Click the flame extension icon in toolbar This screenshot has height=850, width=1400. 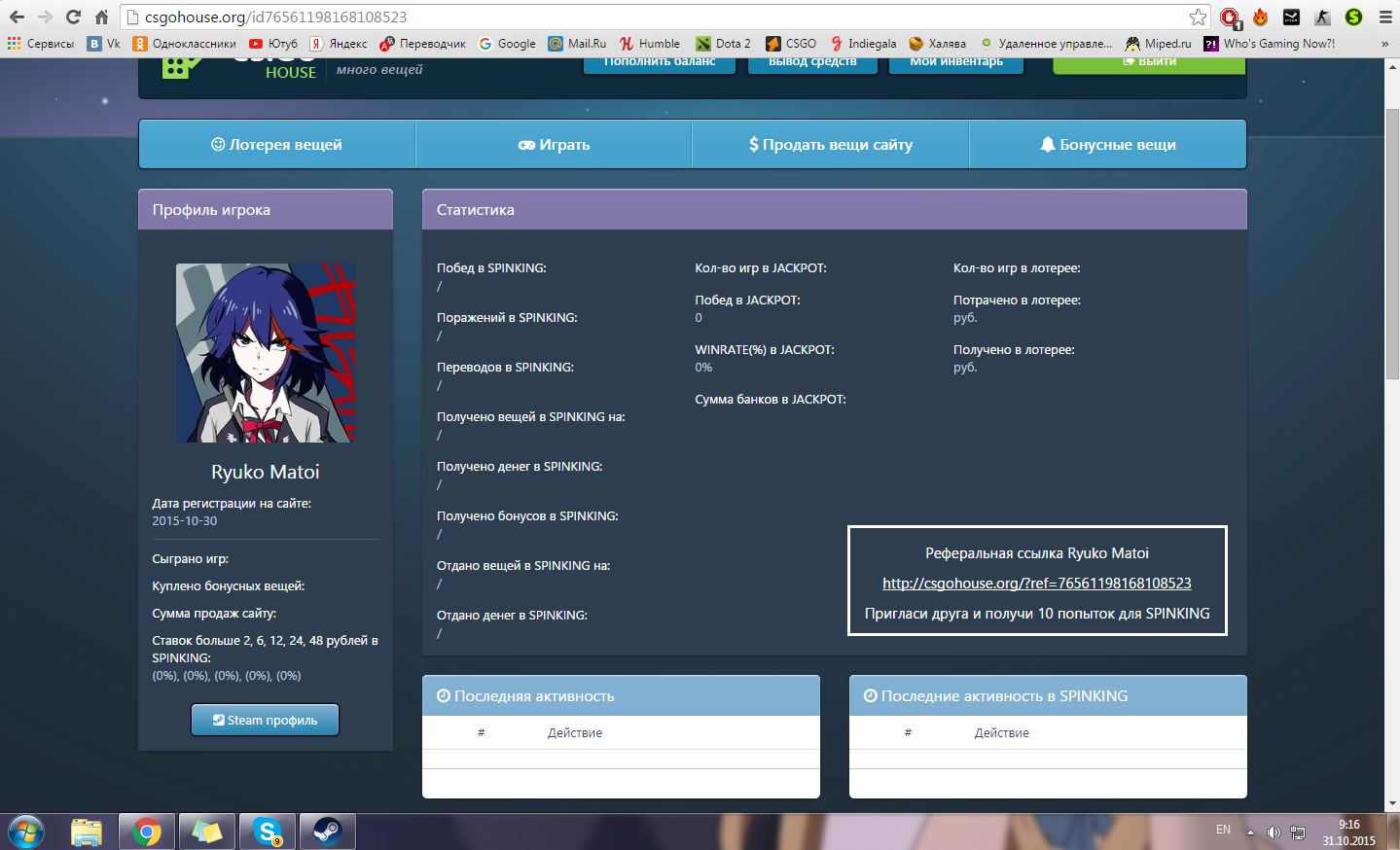pos(1261,17)
